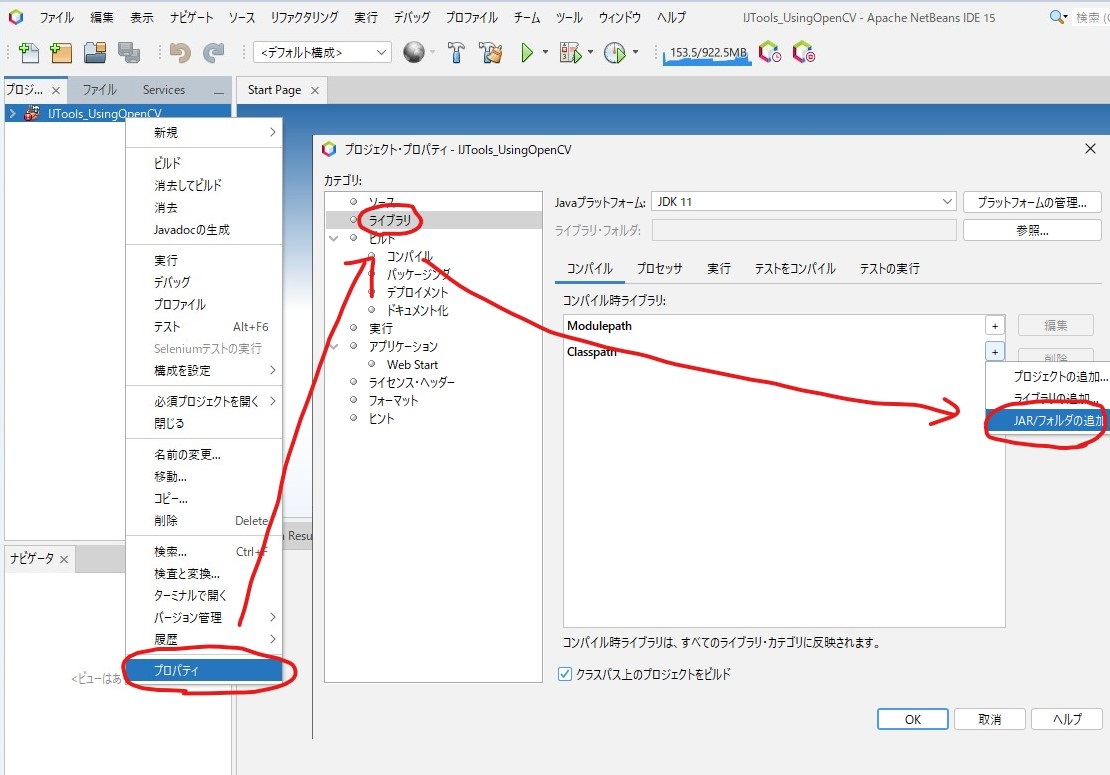Click the plus button next to Classpath

(995, 352)
